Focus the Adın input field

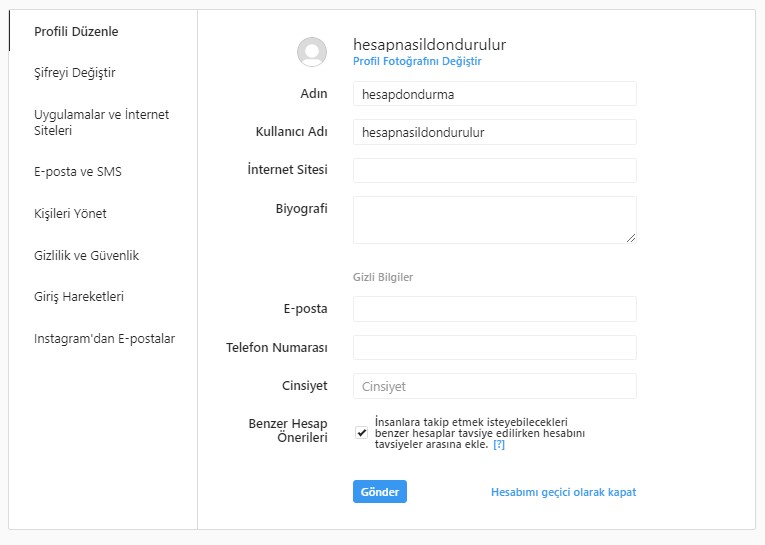coord(495,94)
